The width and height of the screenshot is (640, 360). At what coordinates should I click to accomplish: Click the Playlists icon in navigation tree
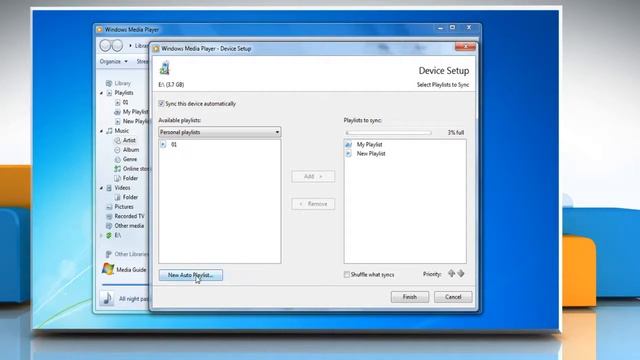pos(109,93)
